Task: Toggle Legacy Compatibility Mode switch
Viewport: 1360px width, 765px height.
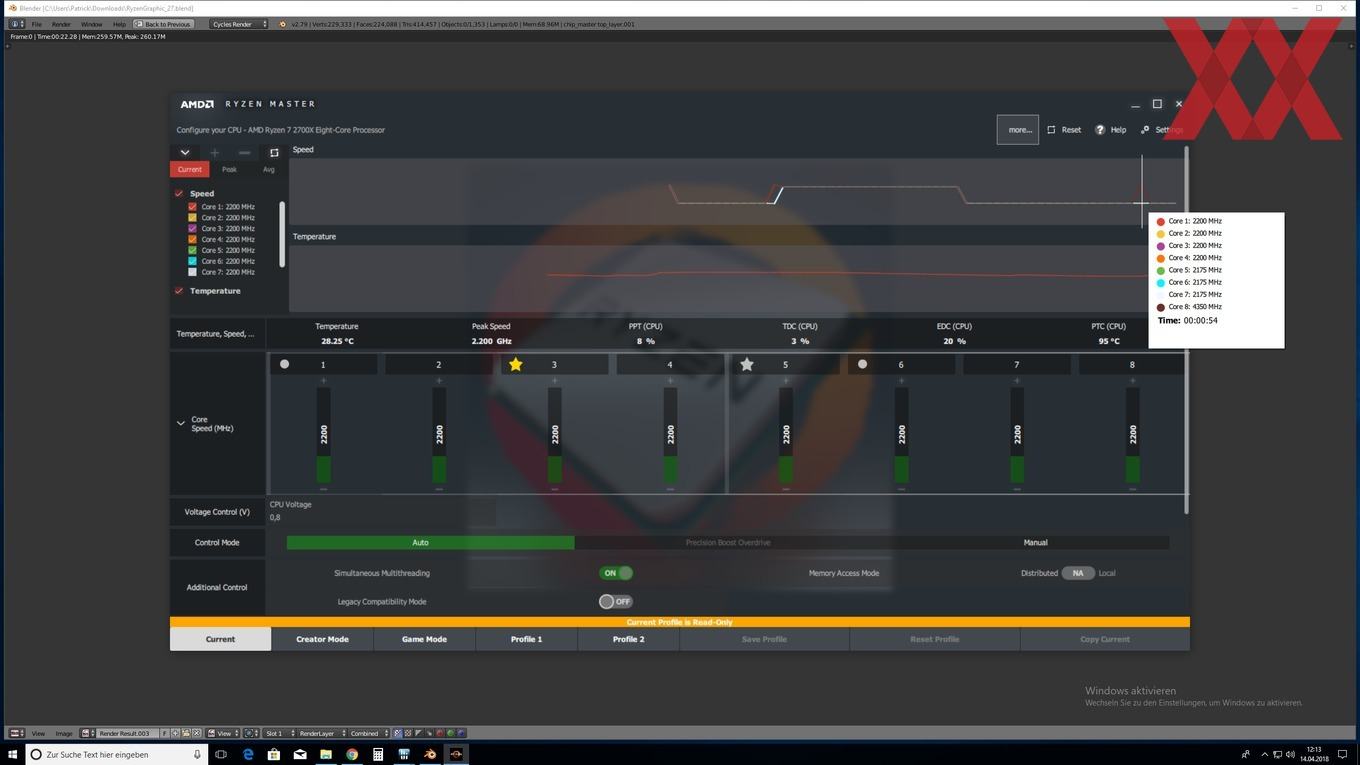Action: [616, 602]
